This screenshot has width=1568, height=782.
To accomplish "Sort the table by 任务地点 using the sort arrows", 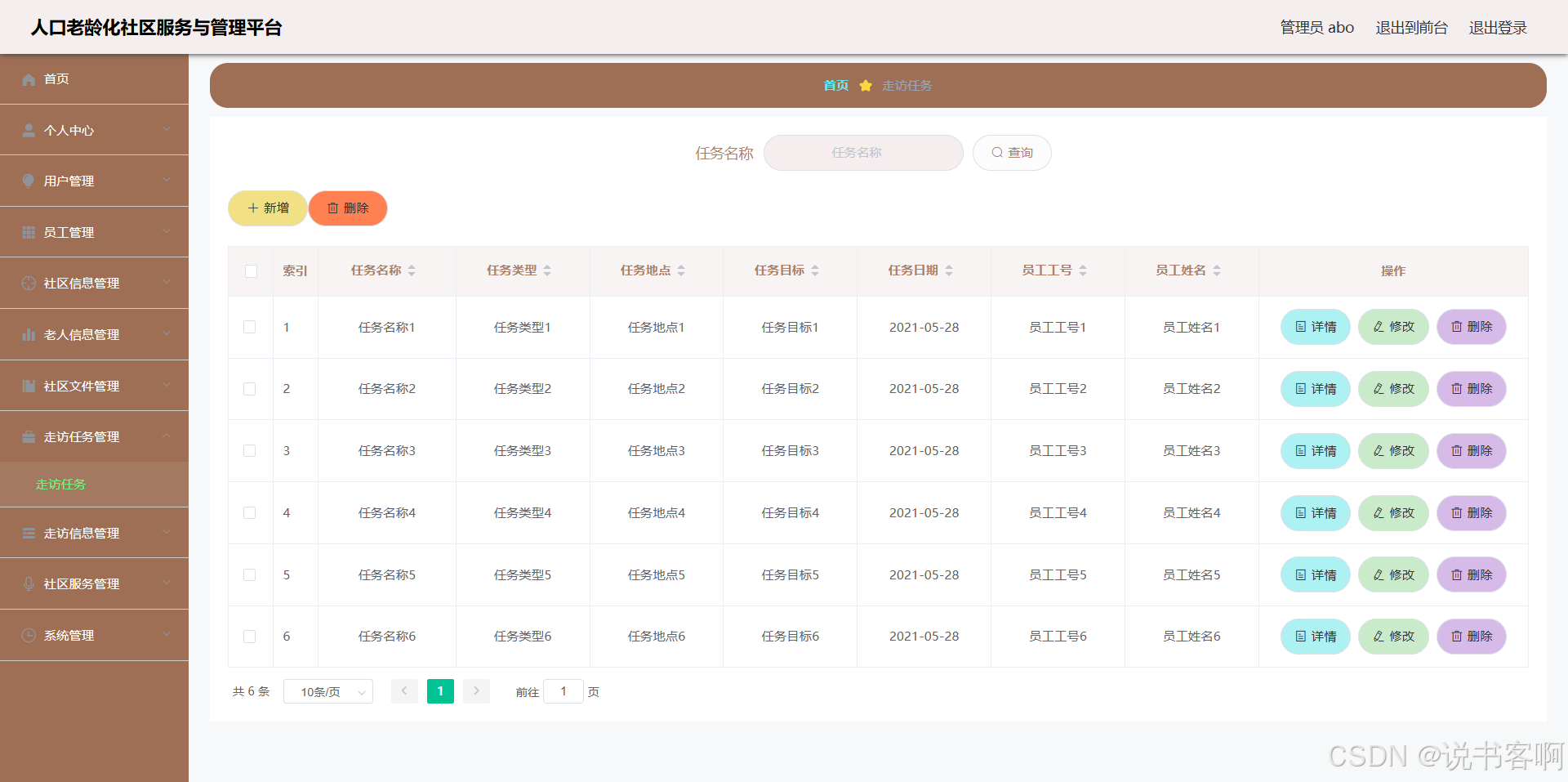I will [x=681, y=270].
